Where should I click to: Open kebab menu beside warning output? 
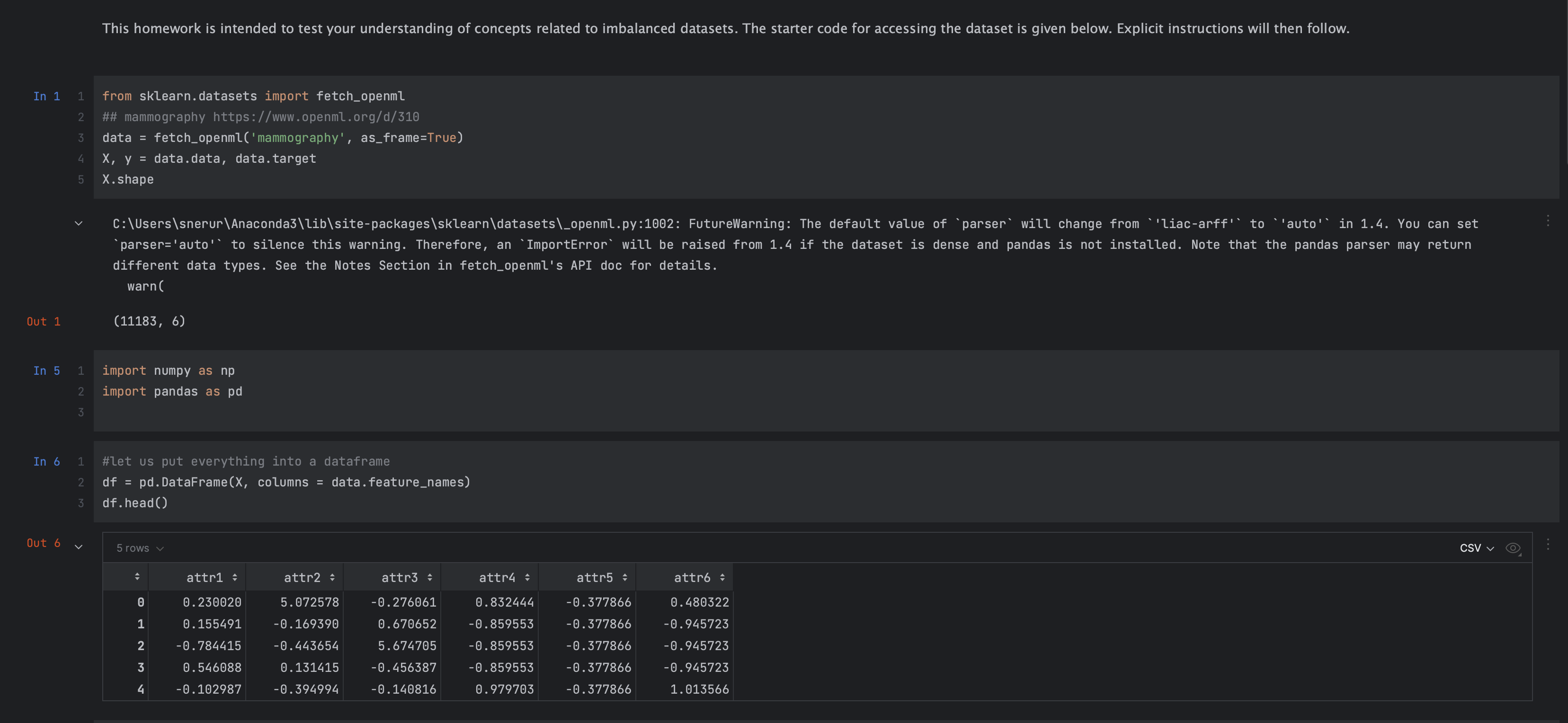1548,220
